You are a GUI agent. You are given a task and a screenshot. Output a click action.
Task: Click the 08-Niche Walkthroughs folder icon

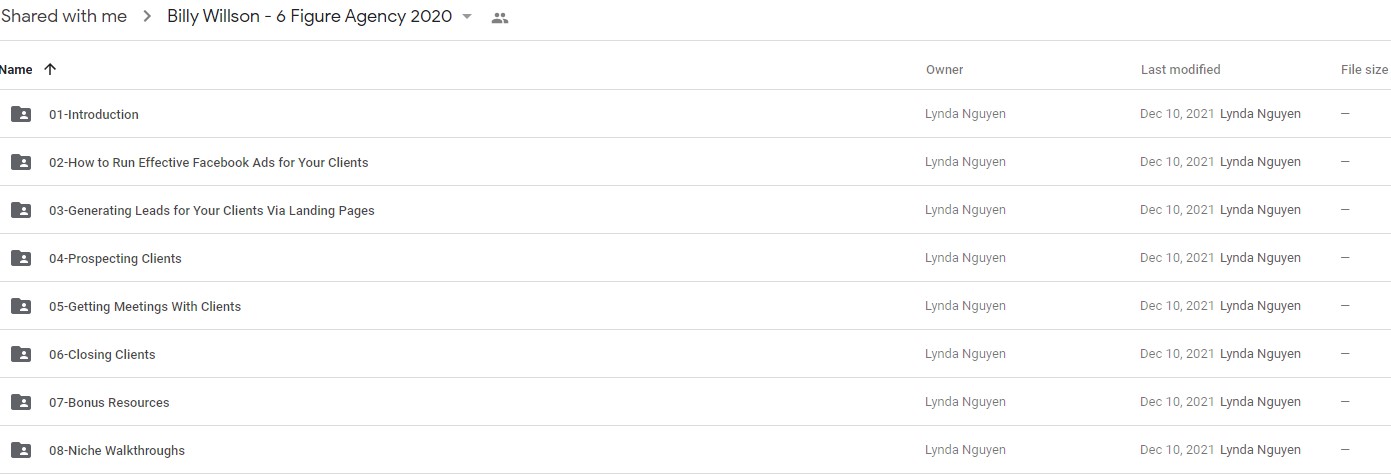click(20, 450)
